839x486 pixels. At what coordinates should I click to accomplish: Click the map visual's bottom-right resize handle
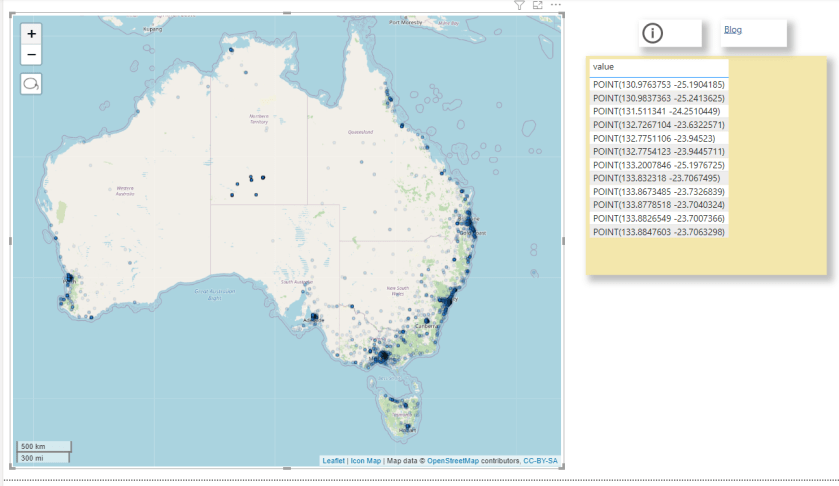tap(562, 467)
